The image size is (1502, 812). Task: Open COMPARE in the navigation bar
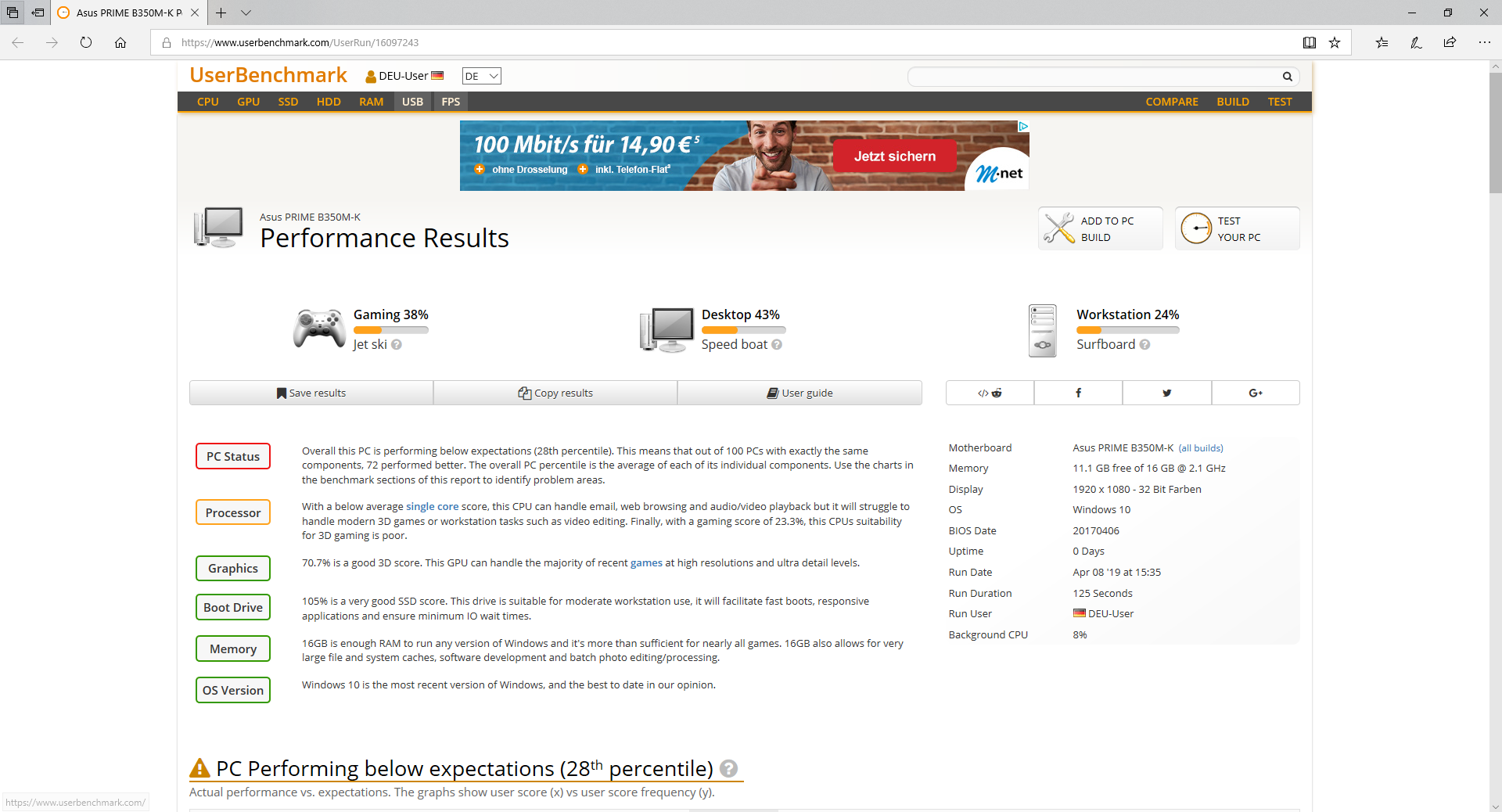pyautogui.click(x=1172, y=102)
